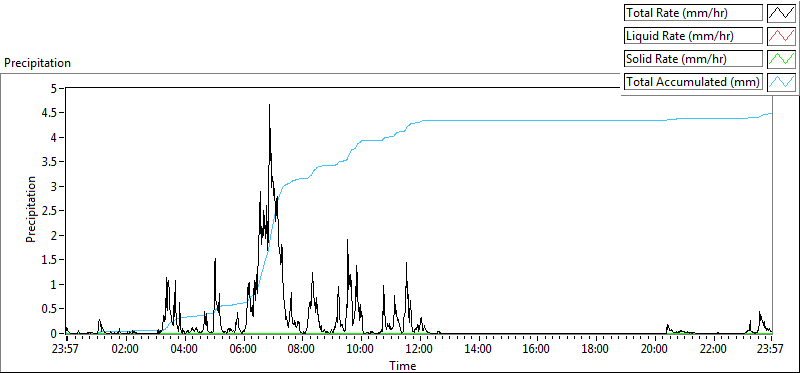Click the 20:00 time tick label
This screenshot has height=373, width=800.
coord(654,349)
